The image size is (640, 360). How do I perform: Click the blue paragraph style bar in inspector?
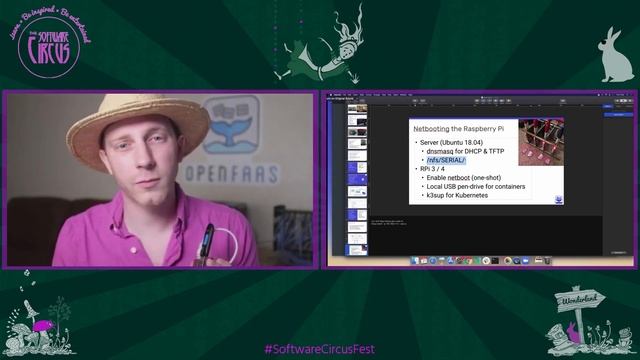tap(618, 115)
